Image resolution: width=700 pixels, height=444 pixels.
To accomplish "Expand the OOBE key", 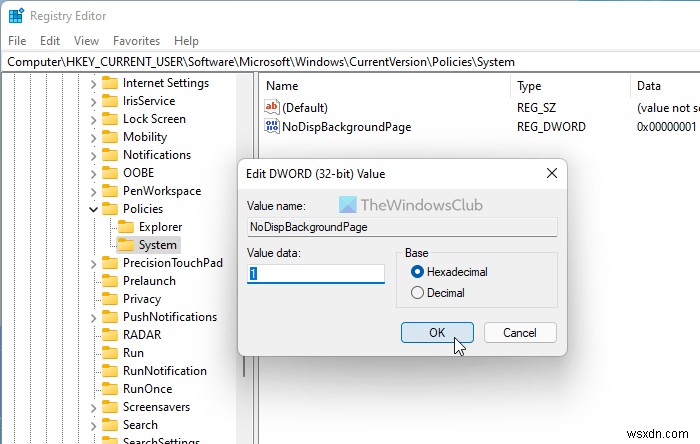I will (x=93, y=174).
